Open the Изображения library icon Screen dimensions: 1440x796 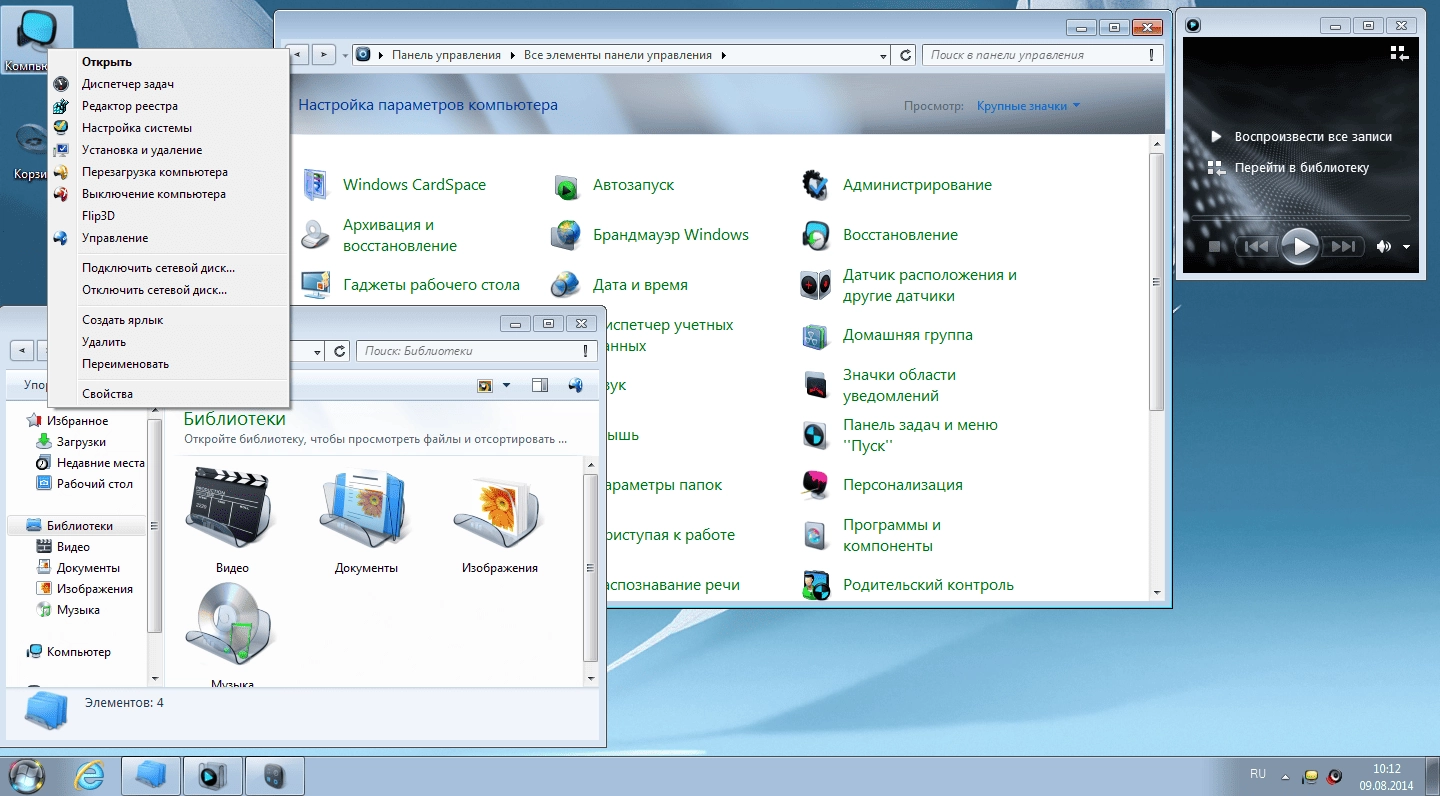coord(500,510)
